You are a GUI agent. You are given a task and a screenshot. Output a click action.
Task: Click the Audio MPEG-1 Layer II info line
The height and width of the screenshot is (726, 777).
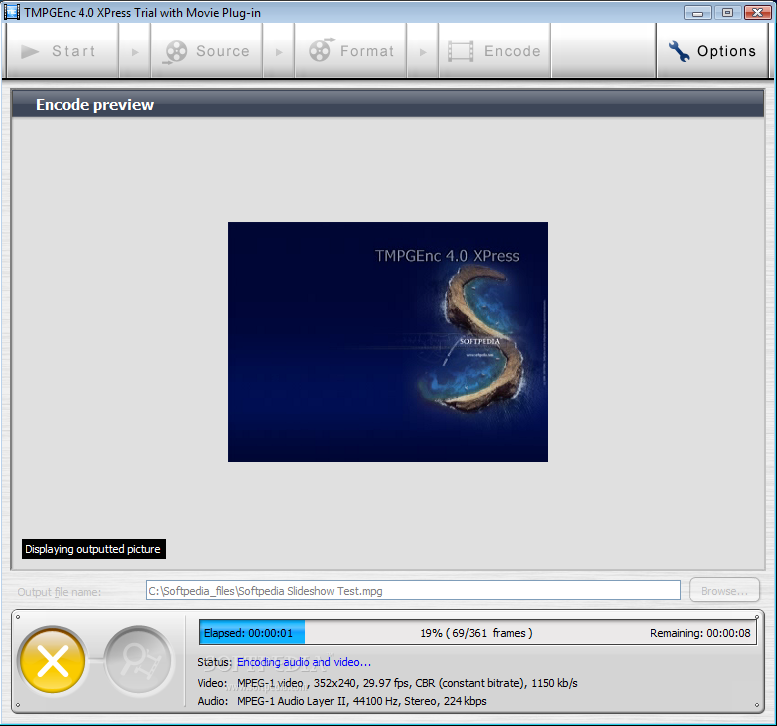pyautogui.click(x=342, y=701)
